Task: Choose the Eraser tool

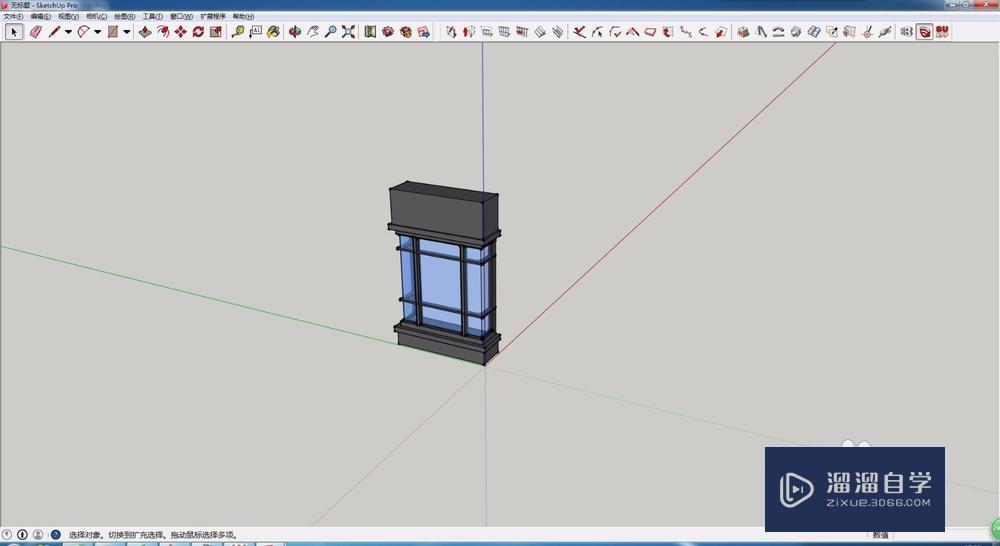Action: [36, 32]
